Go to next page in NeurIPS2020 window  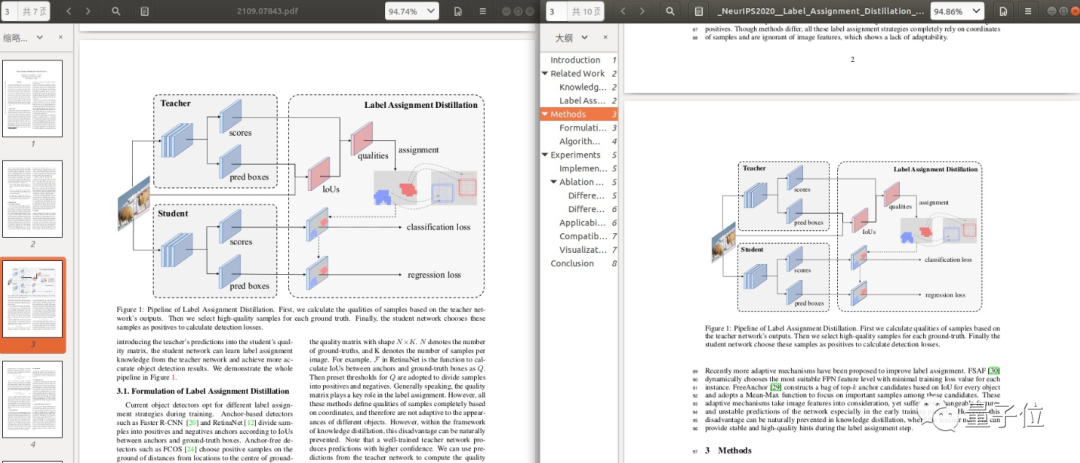pyautogui.click(x=642, y=11)
